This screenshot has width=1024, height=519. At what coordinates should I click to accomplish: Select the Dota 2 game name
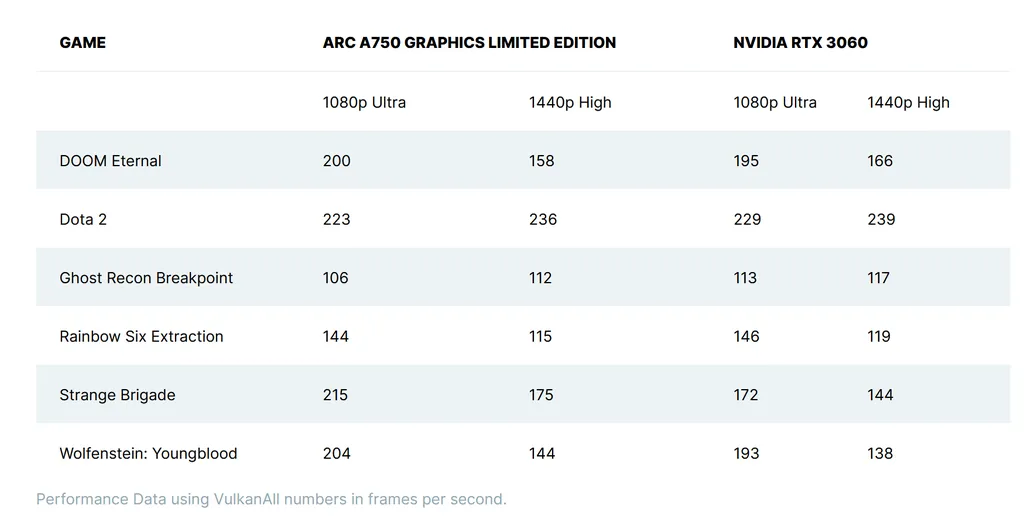point(83,220)
